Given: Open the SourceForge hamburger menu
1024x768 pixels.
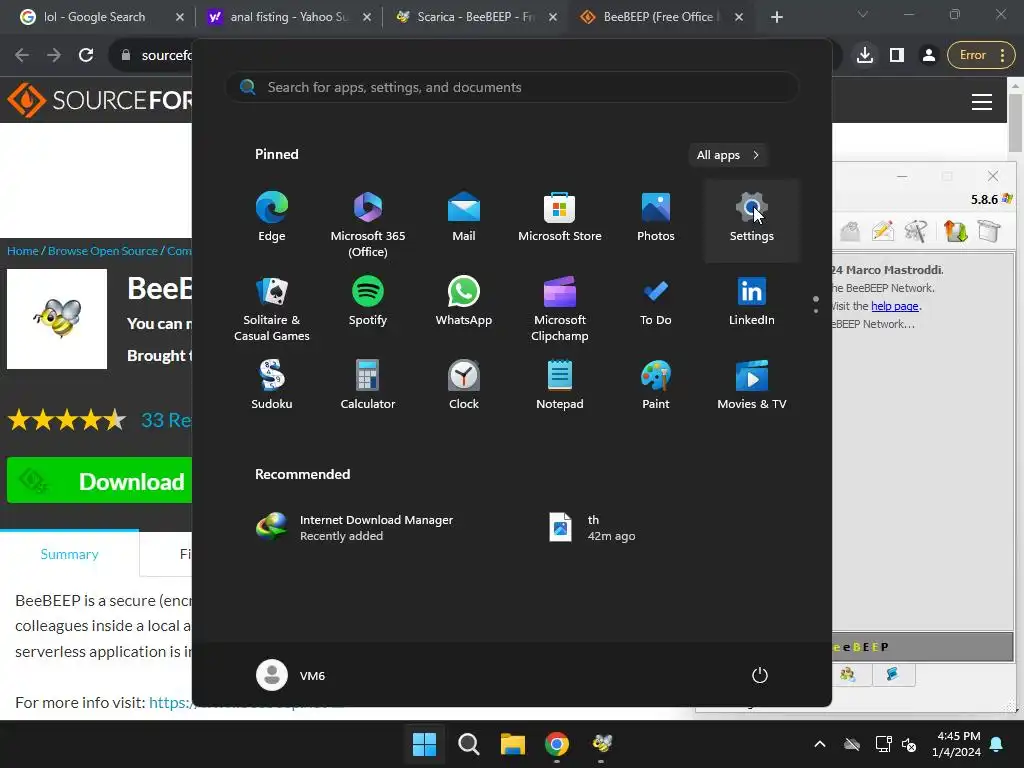Looking at the screenshot, I should pos(982,102).
